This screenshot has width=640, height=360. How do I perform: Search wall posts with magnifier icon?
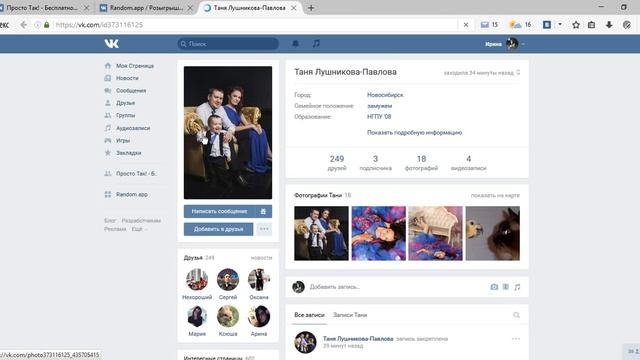(516, 315)
